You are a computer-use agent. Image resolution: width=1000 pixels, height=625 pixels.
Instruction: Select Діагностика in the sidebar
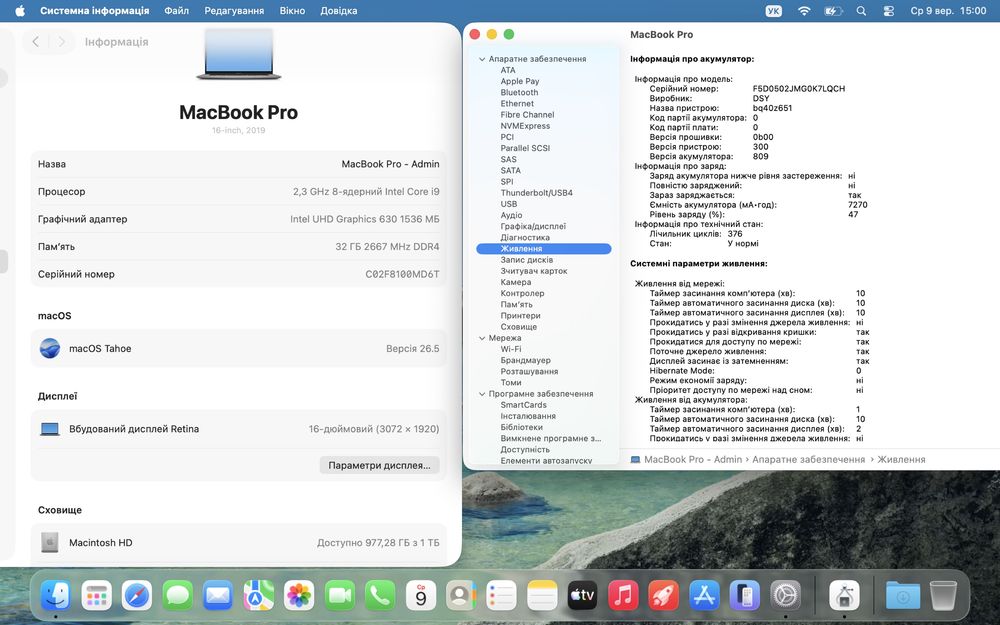coord(525,237)
